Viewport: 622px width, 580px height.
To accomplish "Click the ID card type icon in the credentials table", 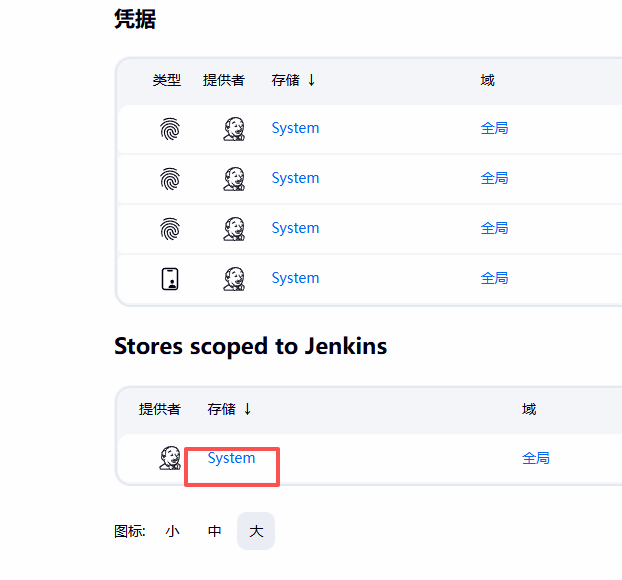I will (x=170, y=279).
